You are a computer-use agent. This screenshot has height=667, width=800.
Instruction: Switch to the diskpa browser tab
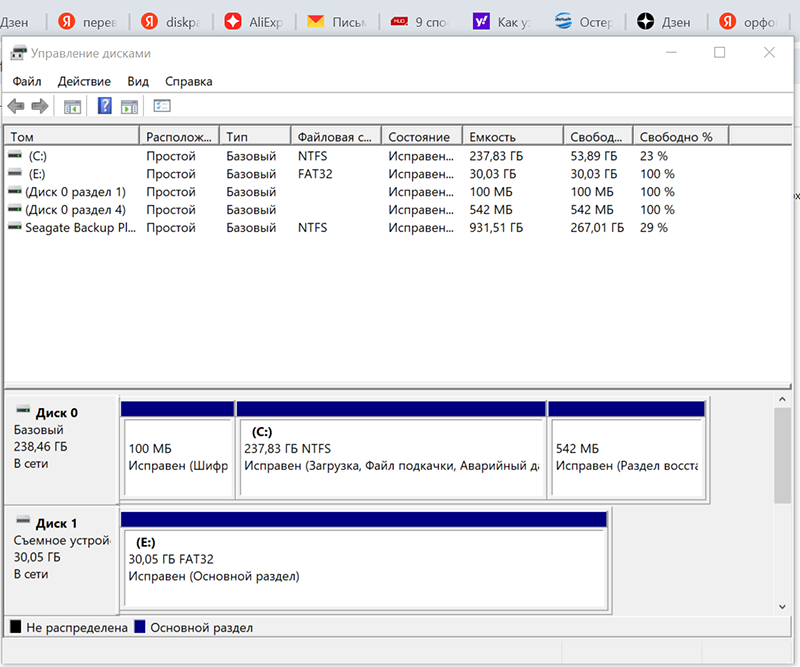click(x=170, y=22)
